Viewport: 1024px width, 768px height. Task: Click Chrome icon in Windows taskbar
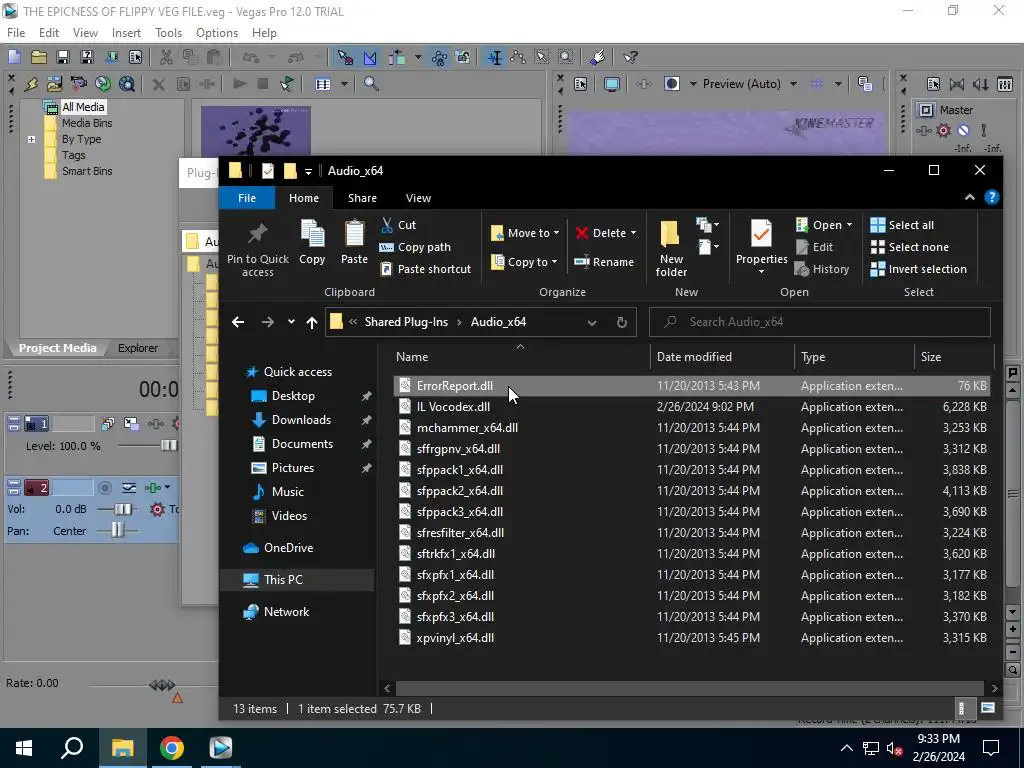172,748
